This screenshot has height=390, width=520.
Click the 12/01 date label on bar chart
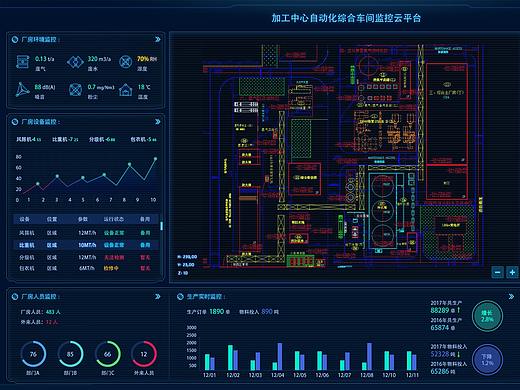[x=210, y=375]
